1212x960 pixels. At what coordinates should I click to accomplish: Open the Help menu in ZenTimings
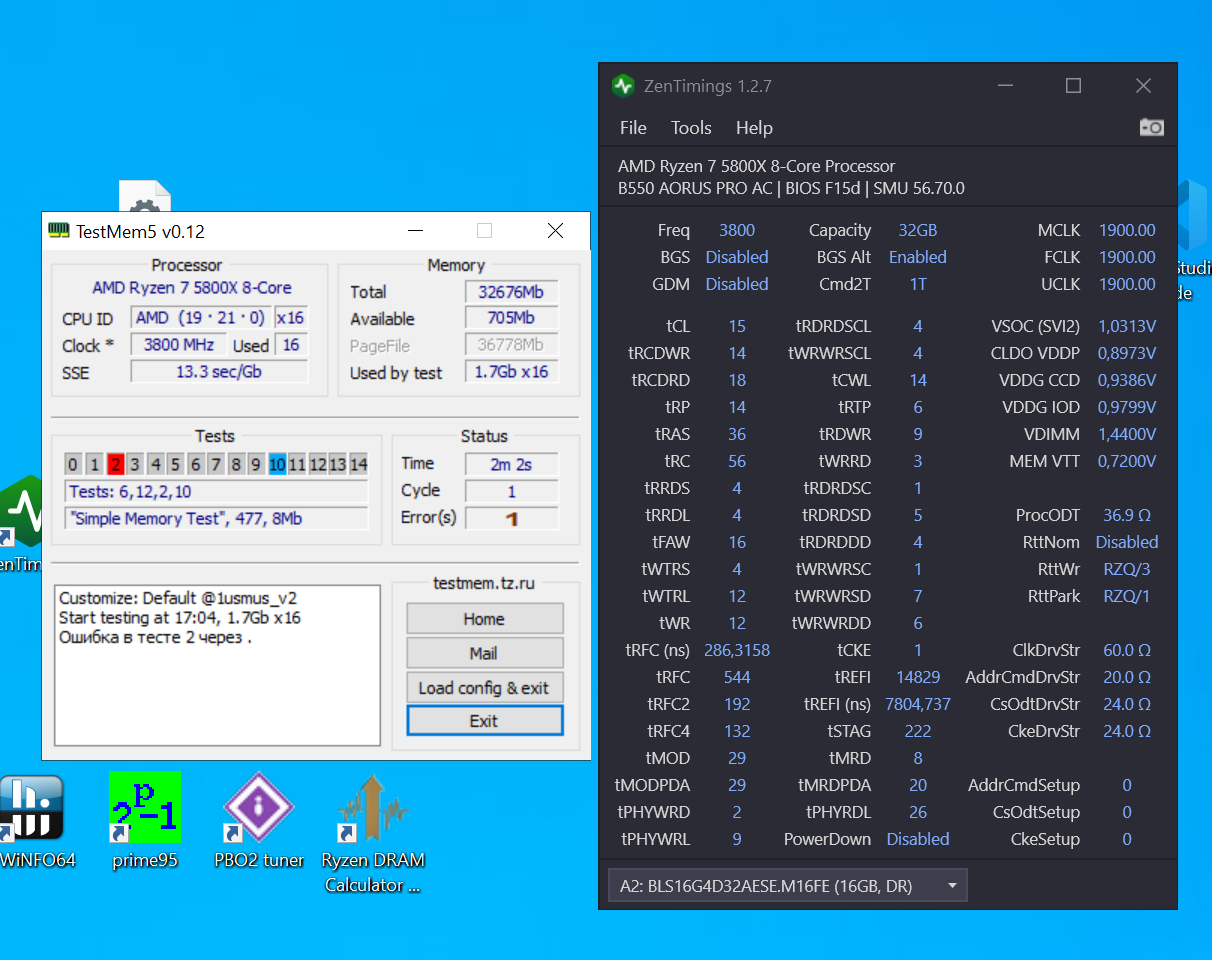(x=754, y=128)
